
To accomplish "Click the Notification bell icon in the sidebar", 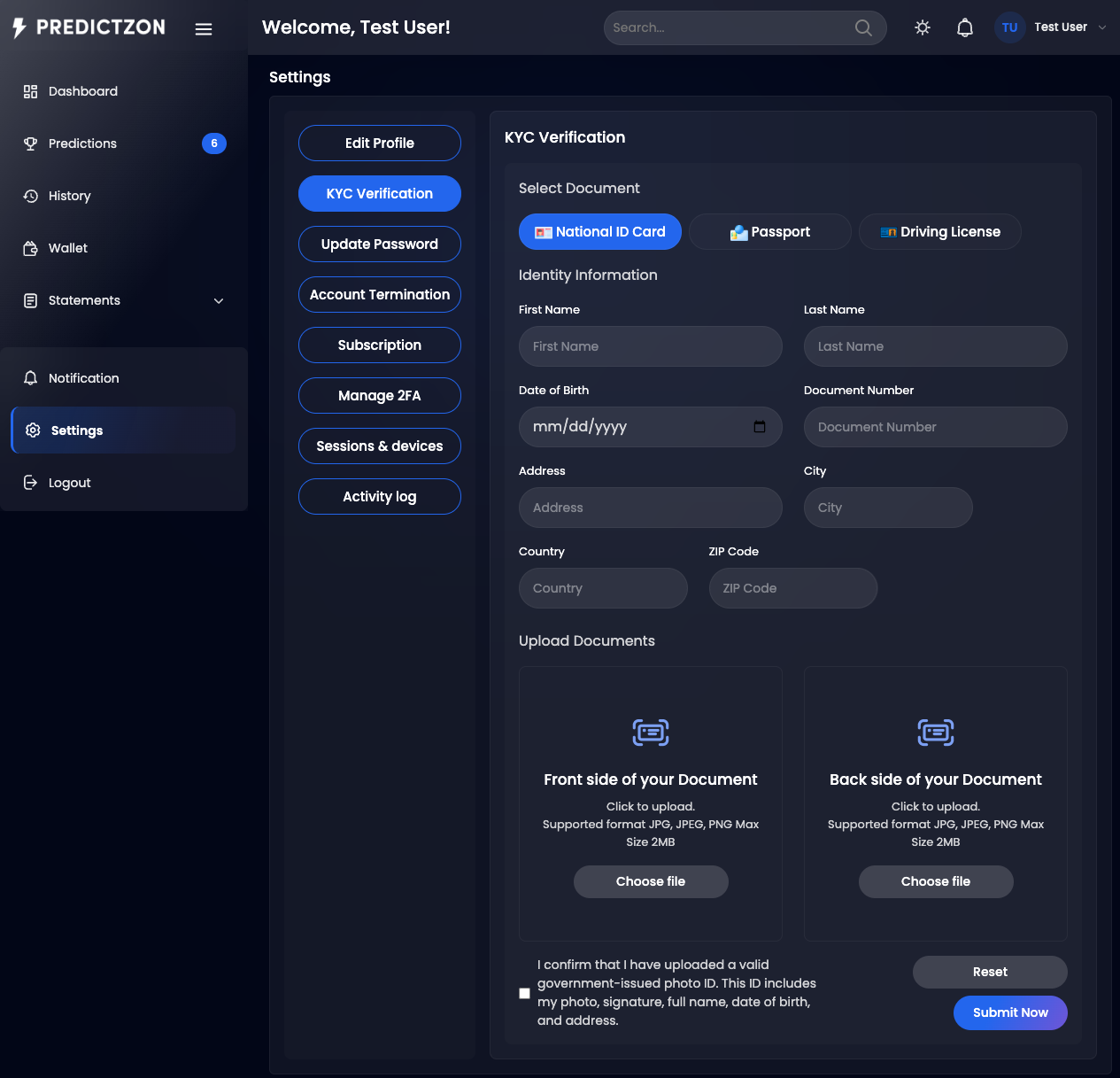I will (x=30, y=378).
